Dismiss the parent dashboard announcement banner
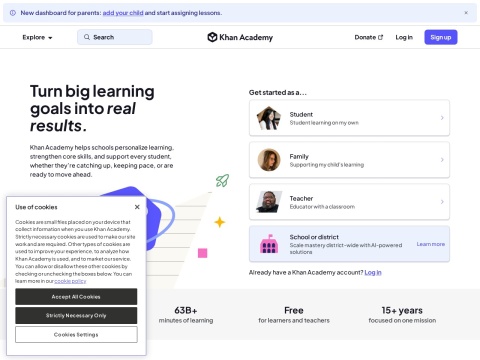 point(466,13)
